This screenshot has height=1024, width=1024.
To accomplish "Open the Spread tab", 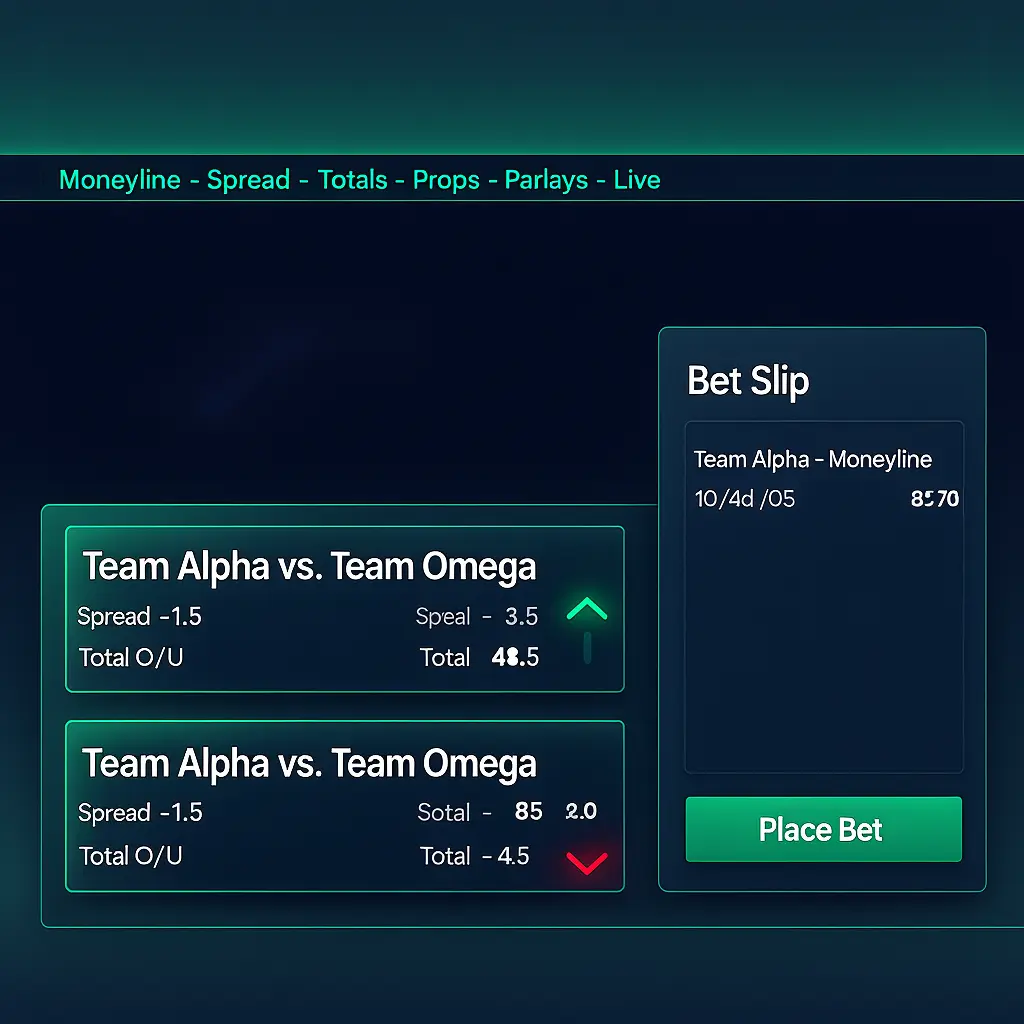I will point(247,180).
